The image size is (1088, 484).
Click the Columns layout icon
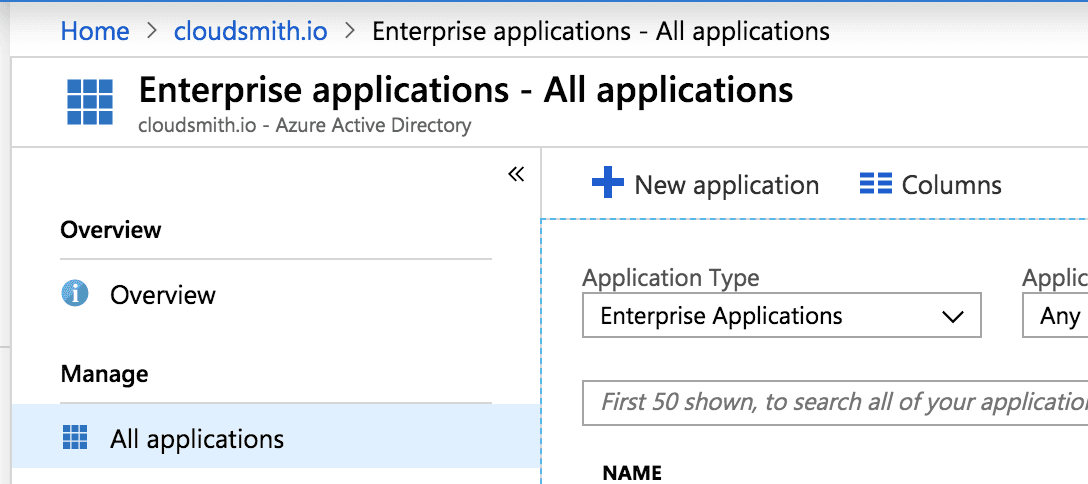coord(875,184)
